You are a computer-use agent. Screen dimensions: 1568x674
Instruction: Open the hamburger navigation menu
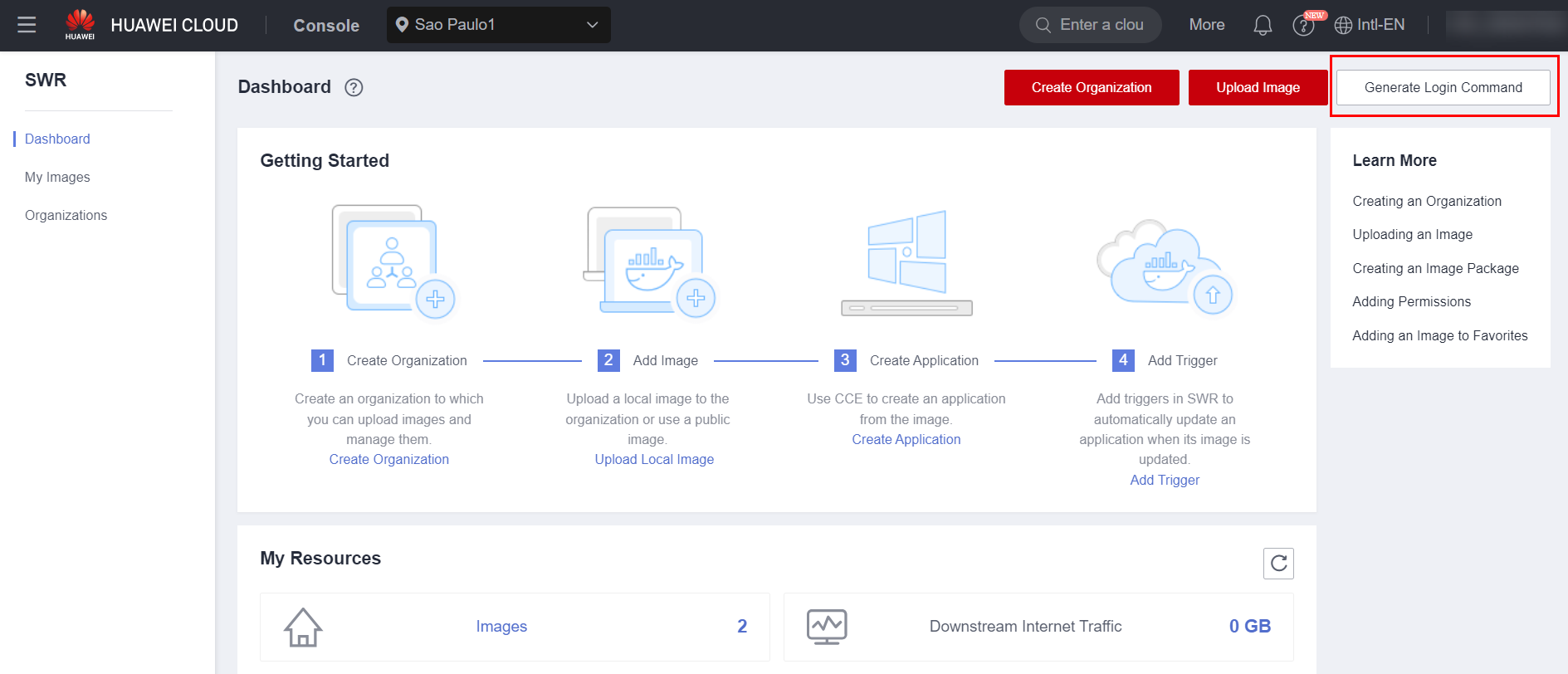coord(27,25)
